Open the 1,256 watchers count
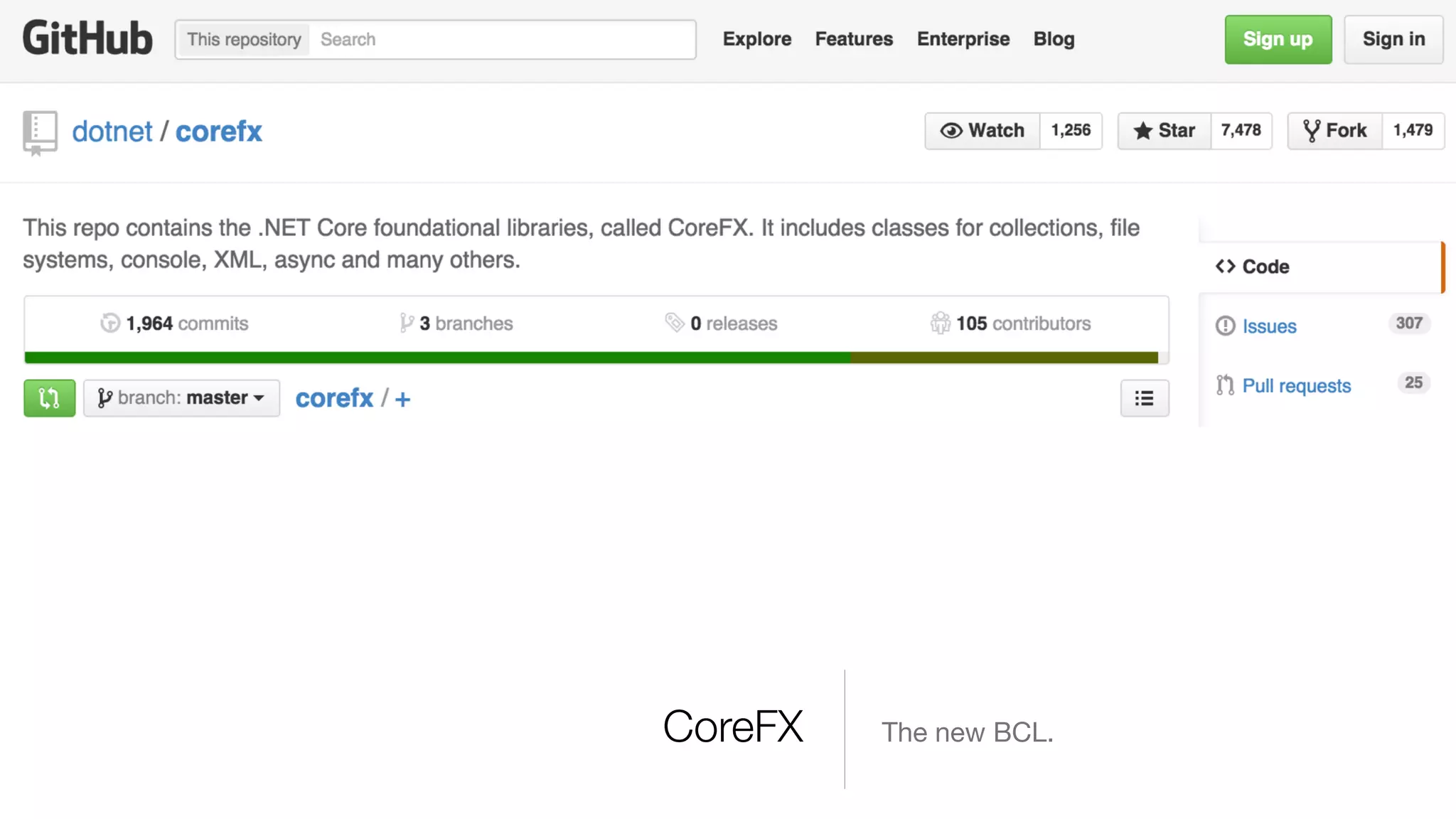1456x819 pixels. coord(1071,131)
